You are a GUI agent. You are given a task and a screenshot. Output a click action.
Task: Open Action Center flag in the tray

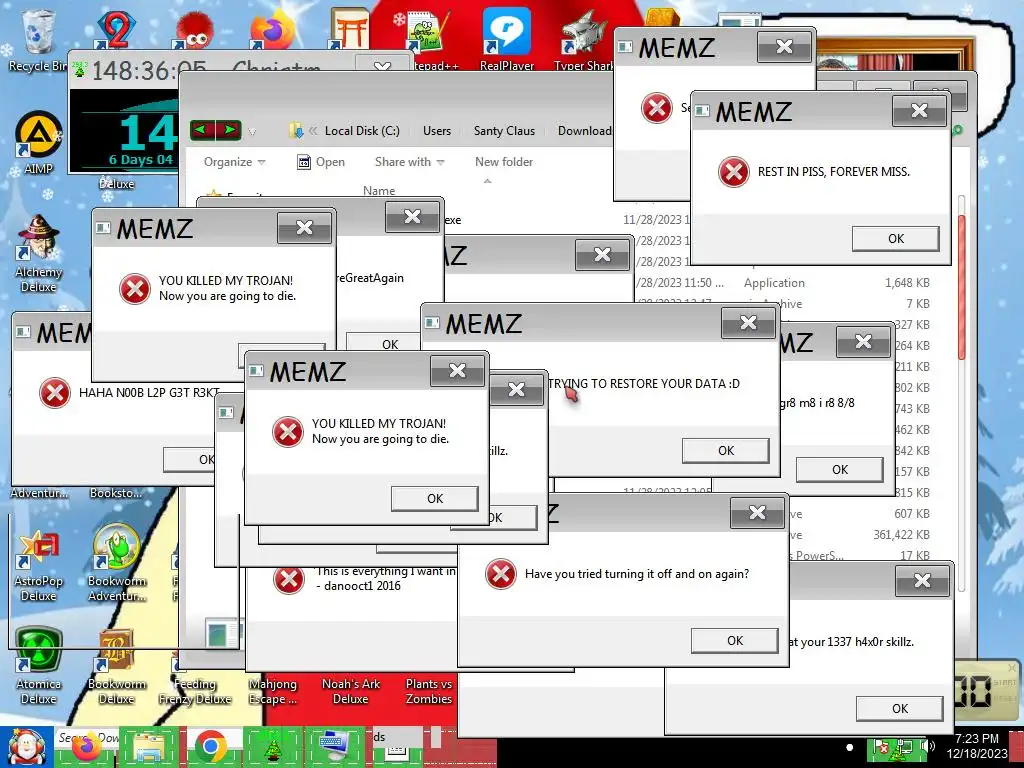[x=881, y=746]
